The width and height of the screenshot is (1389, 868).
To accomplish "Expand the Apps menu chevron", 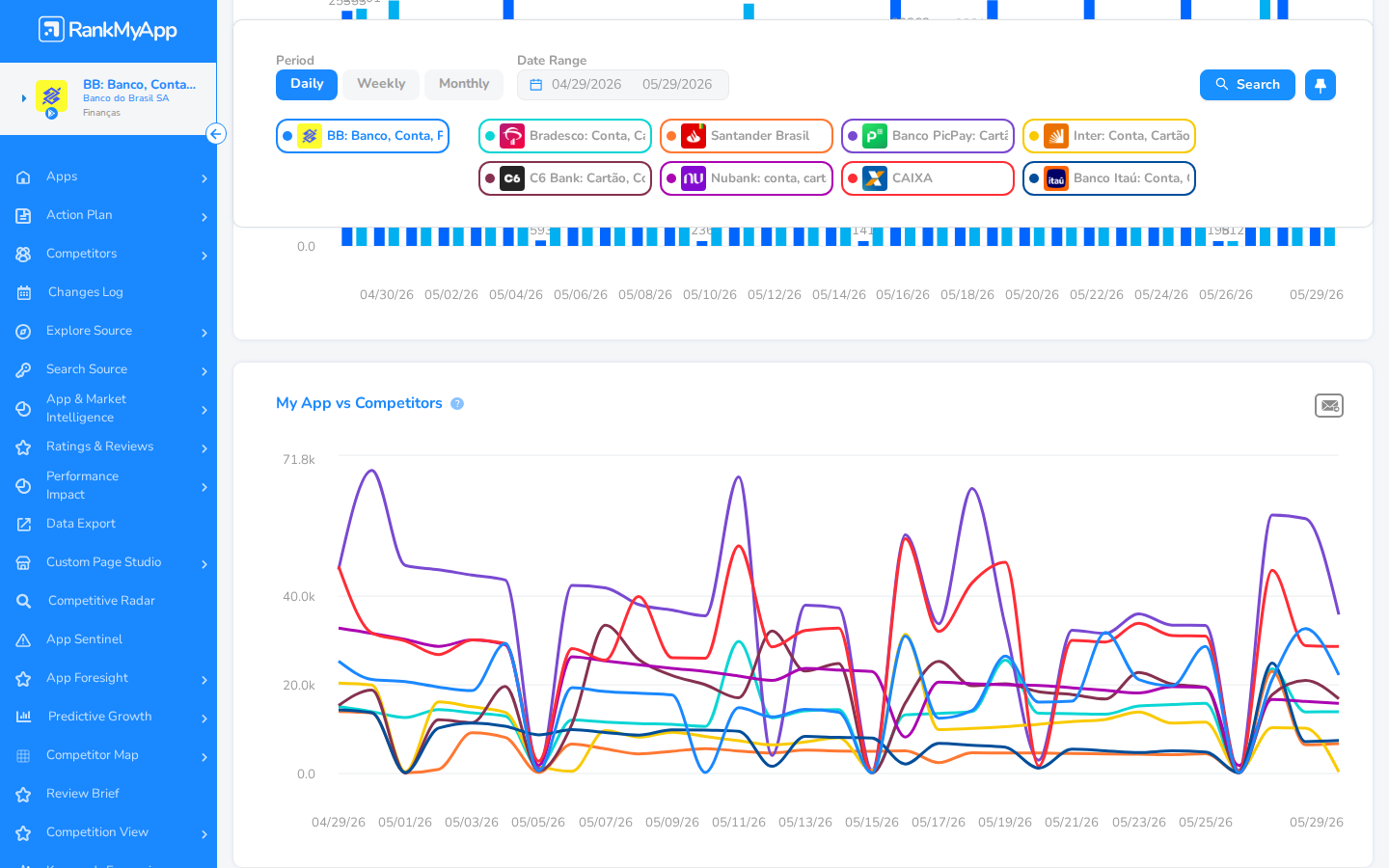I will coord(204,178).
